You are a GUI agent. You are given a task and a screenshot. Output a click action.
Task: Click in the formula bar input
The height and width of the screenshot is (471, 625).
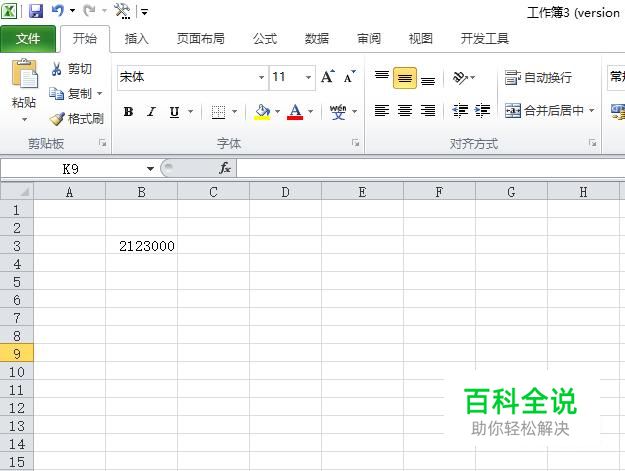click(x=430, y=168)
